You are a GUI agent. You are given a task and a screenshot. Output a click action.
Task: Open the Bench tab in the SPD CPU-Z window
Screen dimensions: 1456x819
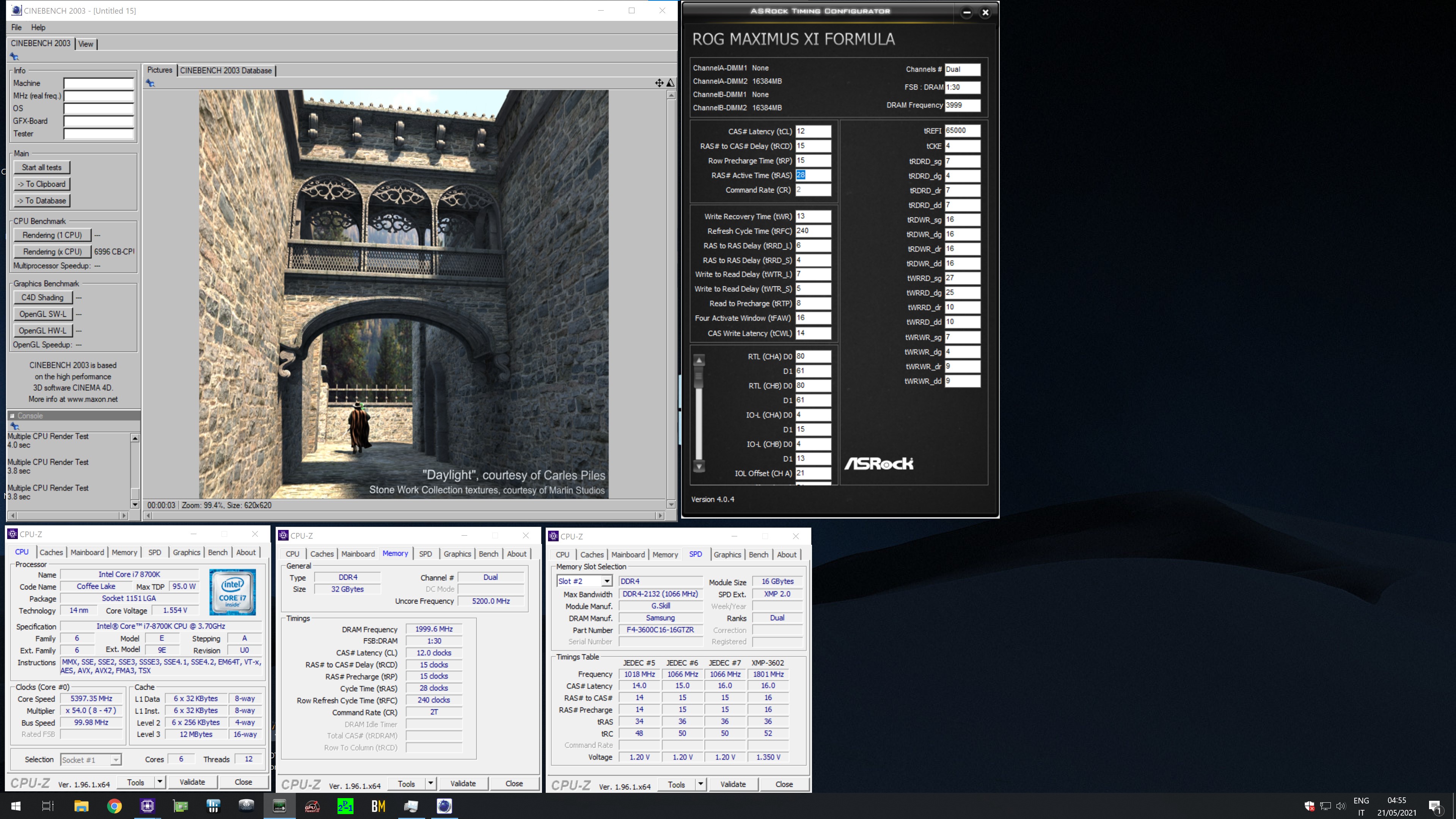click(759, 555)
